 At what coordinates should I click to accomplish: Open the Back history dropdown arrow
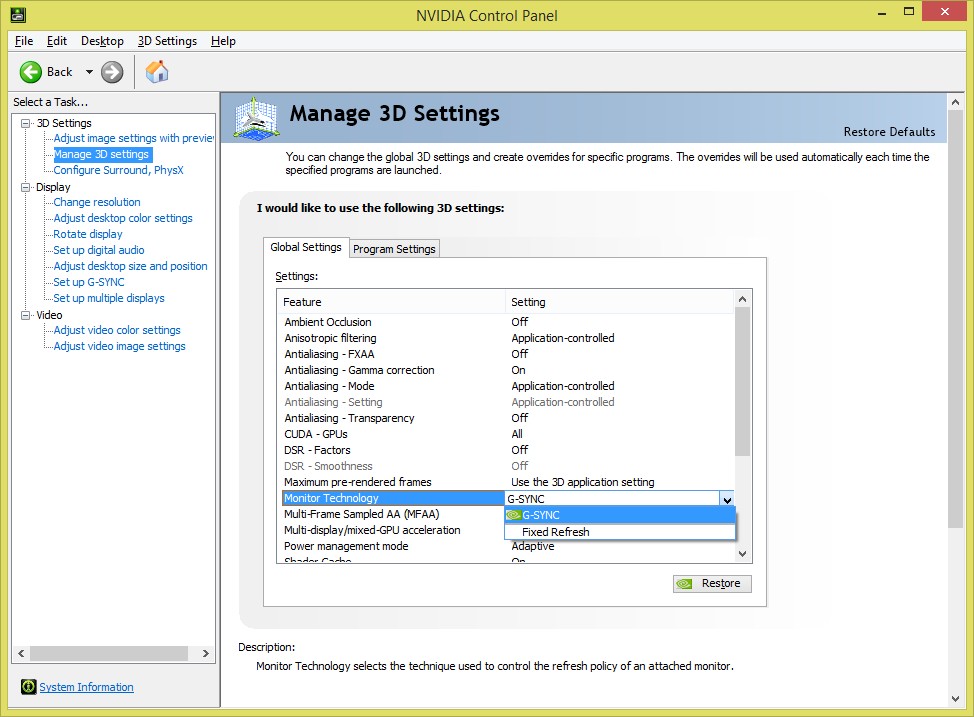(x=89, y=72)
